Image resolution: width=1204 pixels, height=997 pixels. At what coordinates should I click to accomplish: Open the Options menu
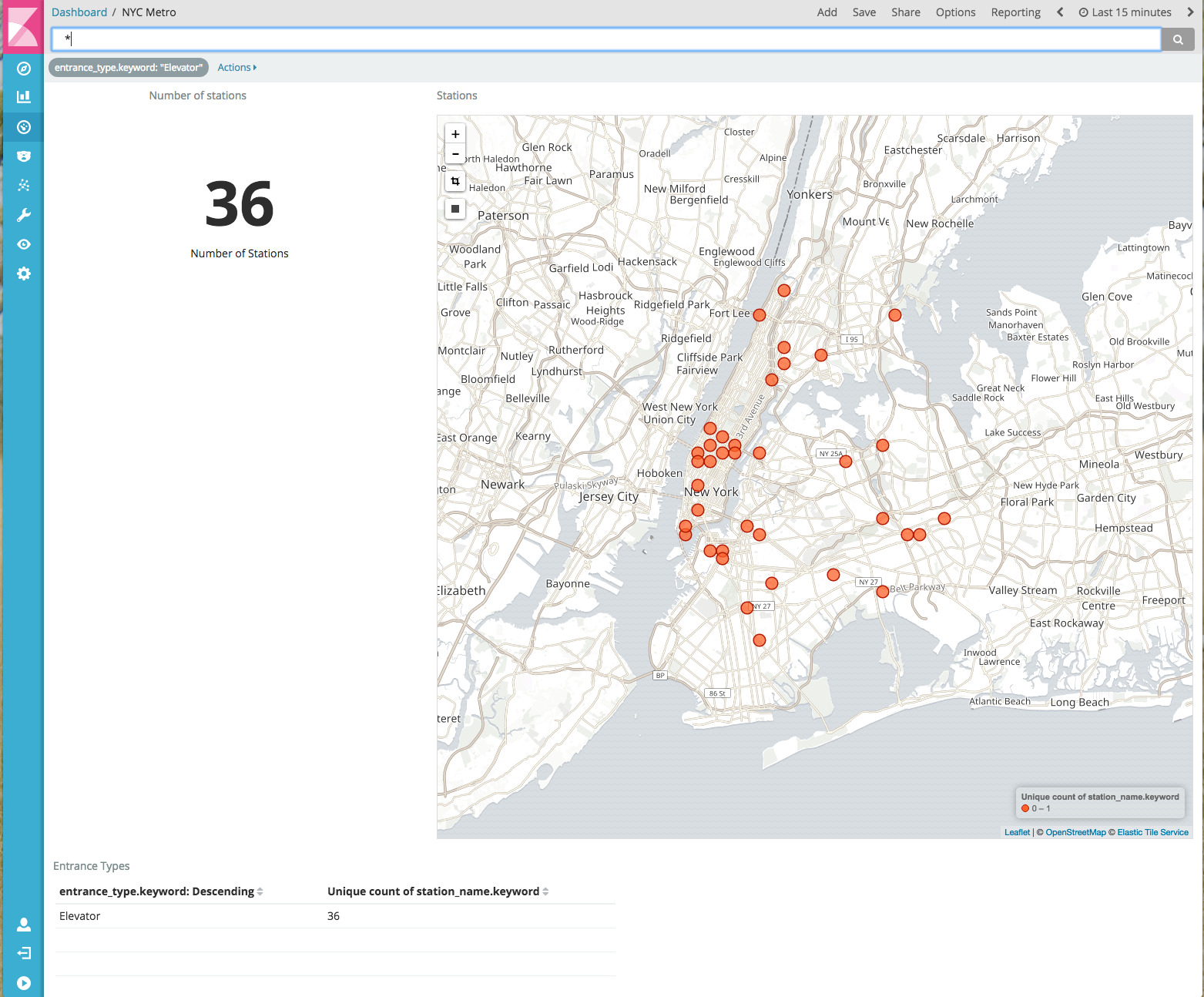pos(956,12)
